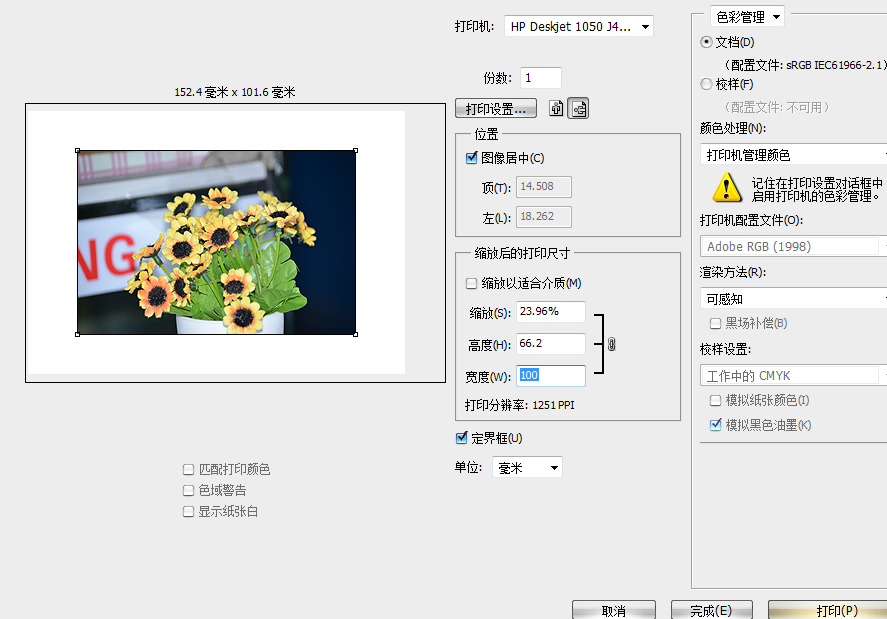The width and height of the screenshot is (887, 619).
Task: Click 打印设置 print settings button
Action: pyautogui.click(x=496, y=108)
